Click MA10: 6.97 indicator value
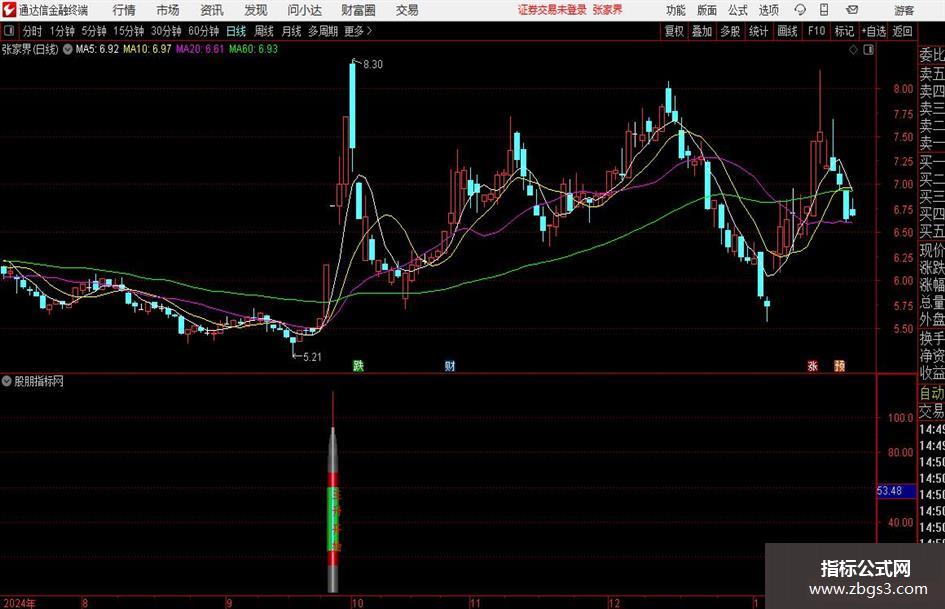 147,49
